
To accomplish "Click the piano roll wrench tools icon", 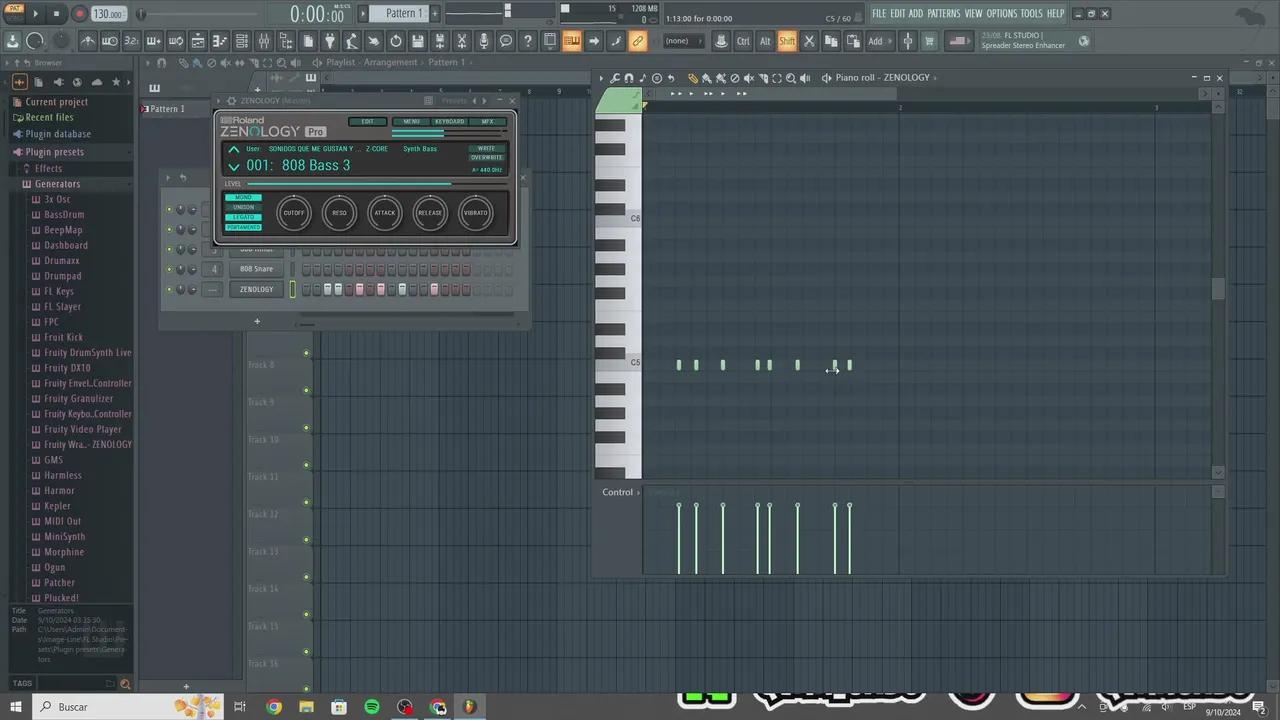I will click(615, 78).
